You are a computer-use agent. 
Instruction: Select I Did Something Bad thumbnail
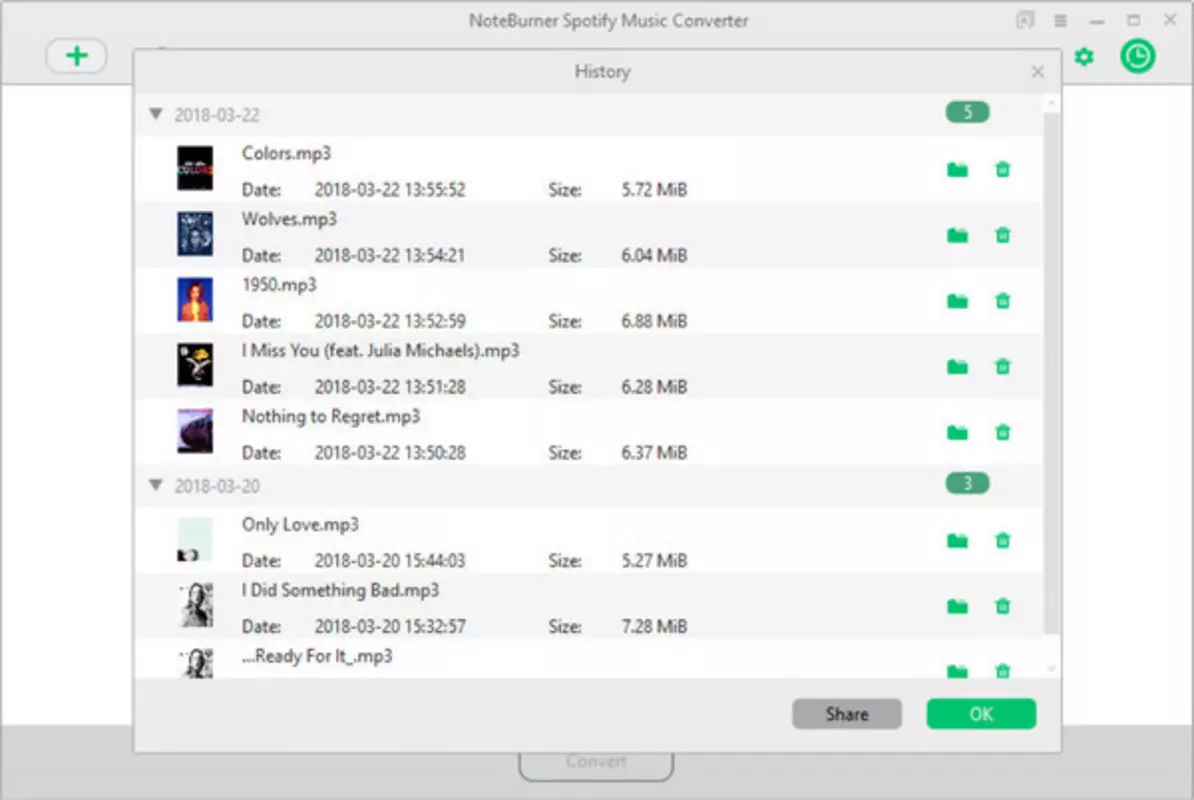pyautogui.click(x=195, y=605)
